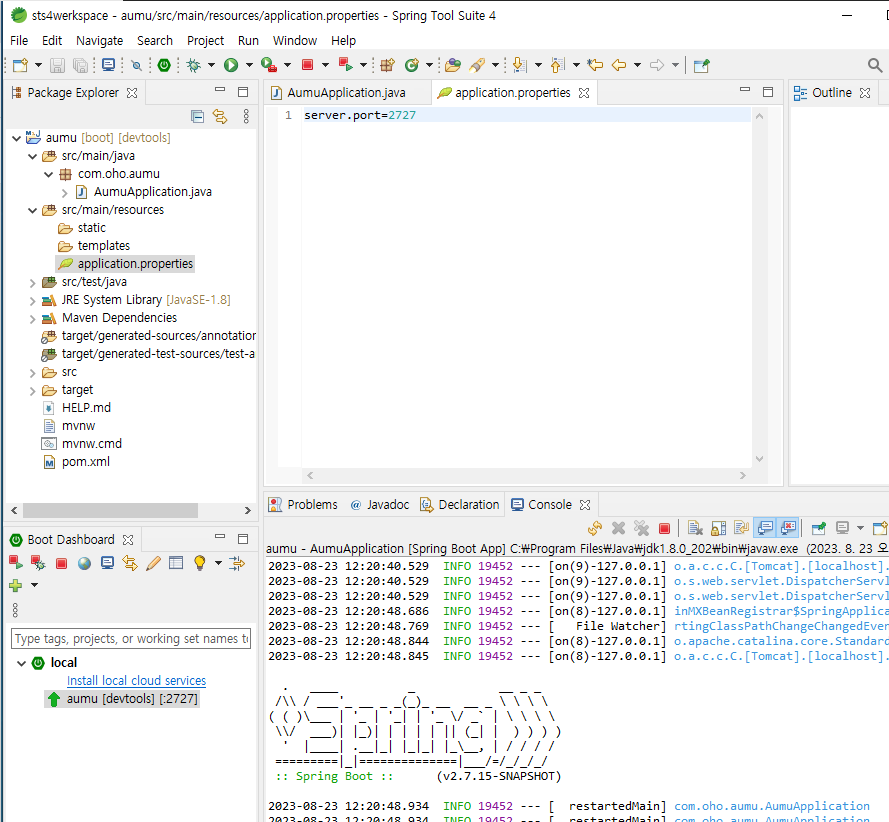Stop app from Boot Dashboard red square
This screenshot has width=889, height=822.
pos(61,563)
